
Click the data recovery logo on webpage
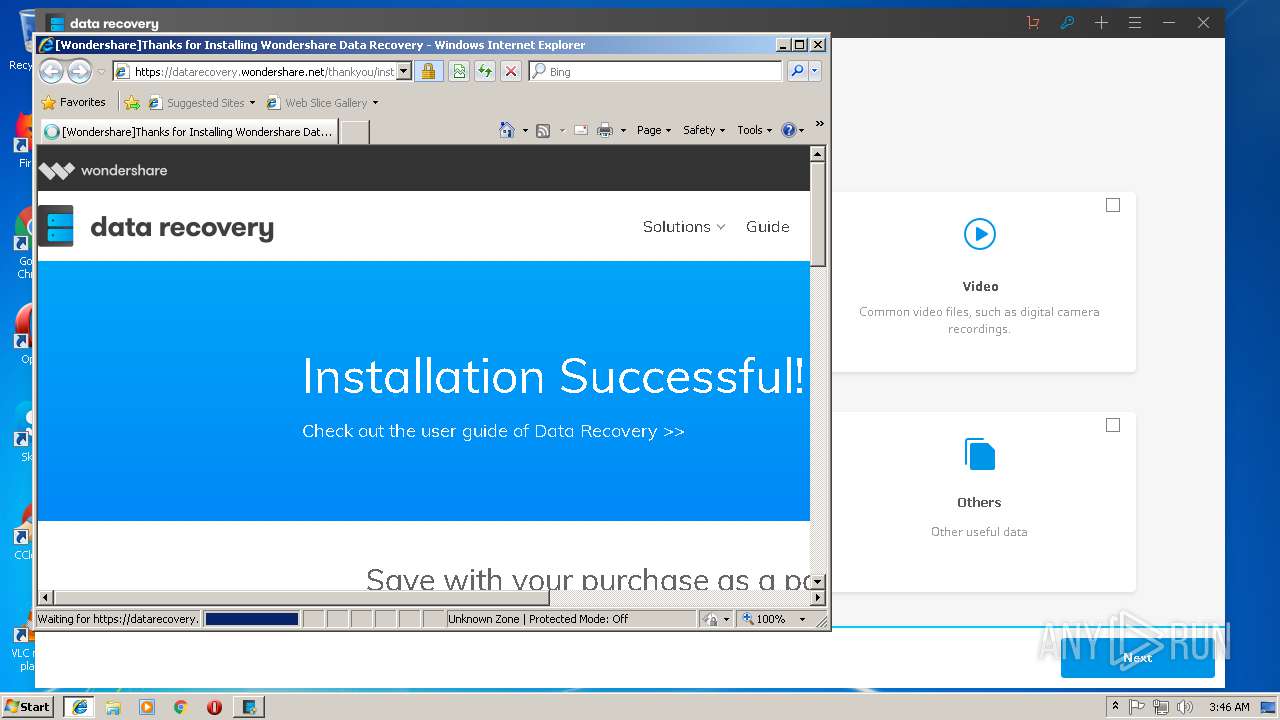coord(156,227)
